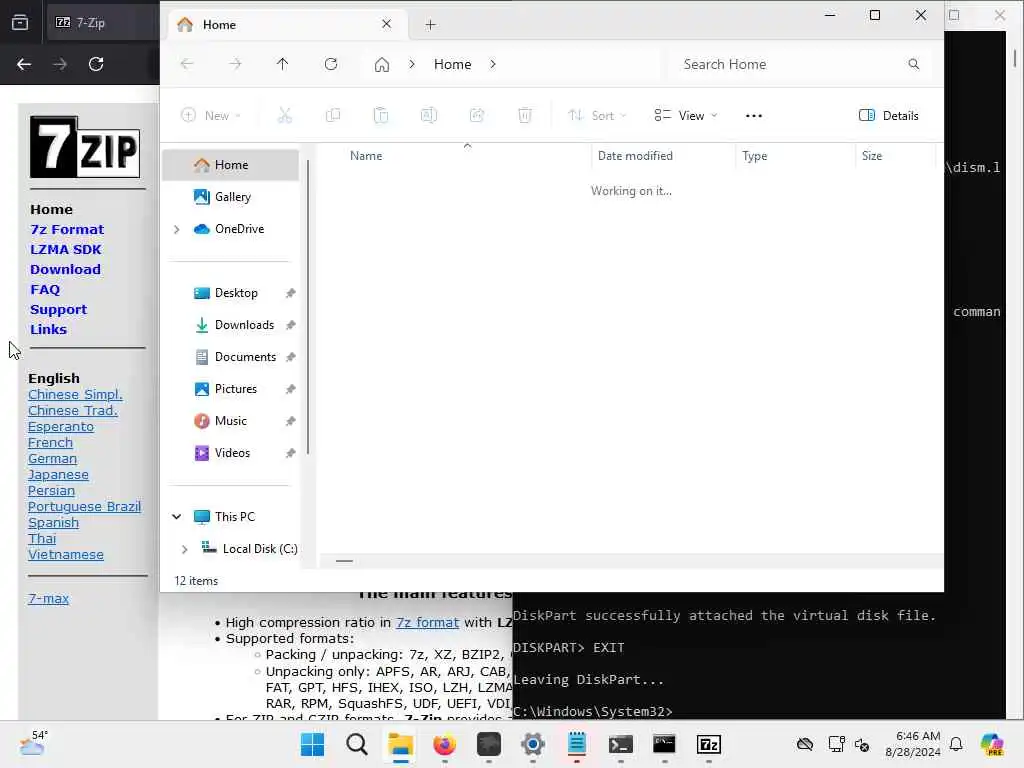Open the New dropdown in Explorer
The height and width of the screenshot is (768, 1024).
[210, 116]
